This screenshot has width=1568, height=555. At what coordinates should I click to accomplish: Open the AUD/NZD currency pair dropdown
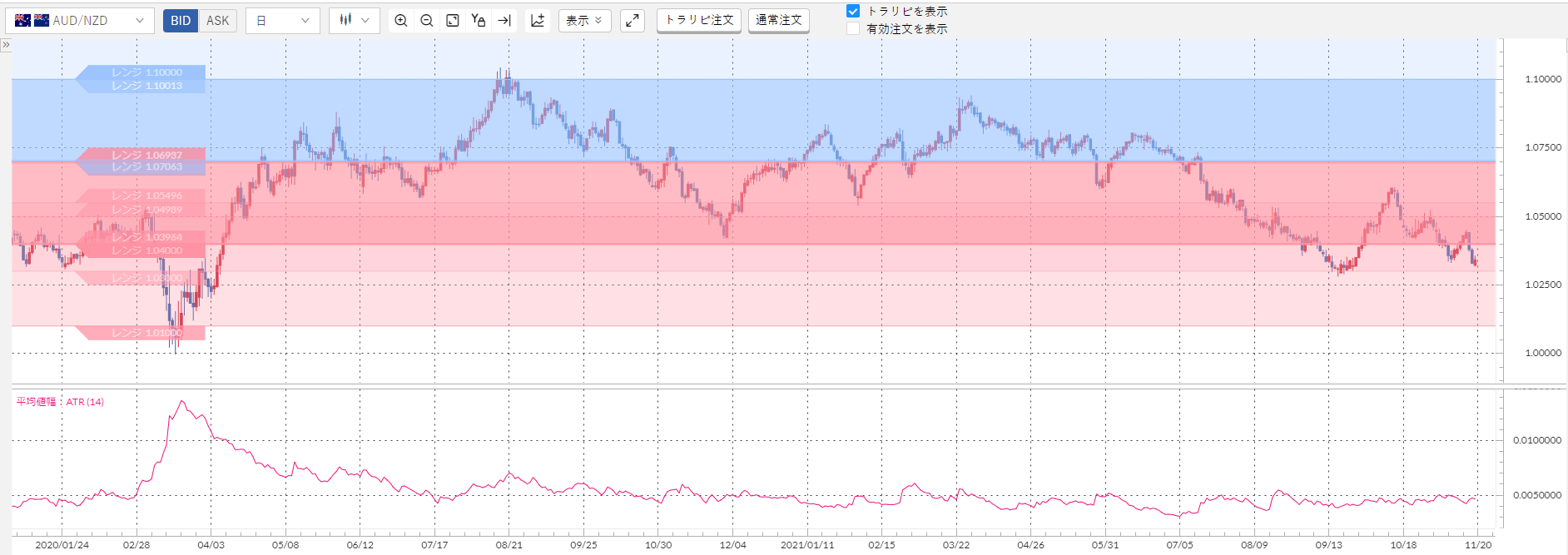(x=80, y=21)
